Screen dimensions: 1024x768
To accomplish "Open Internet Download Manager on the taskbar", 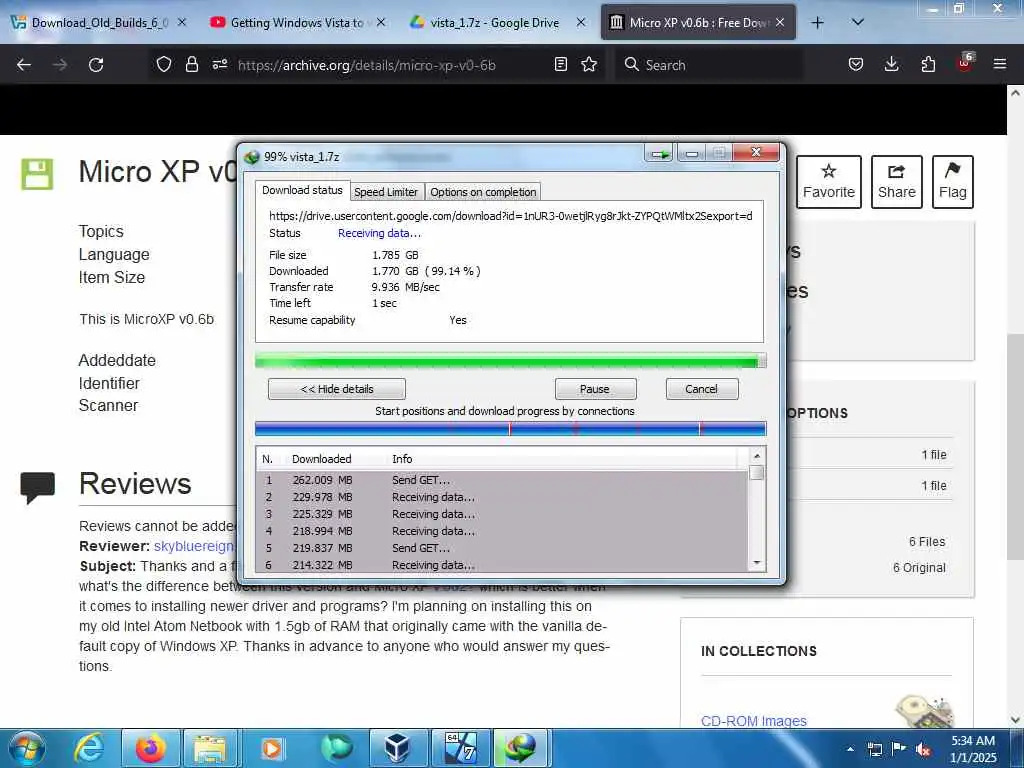I will pos(520,748).
